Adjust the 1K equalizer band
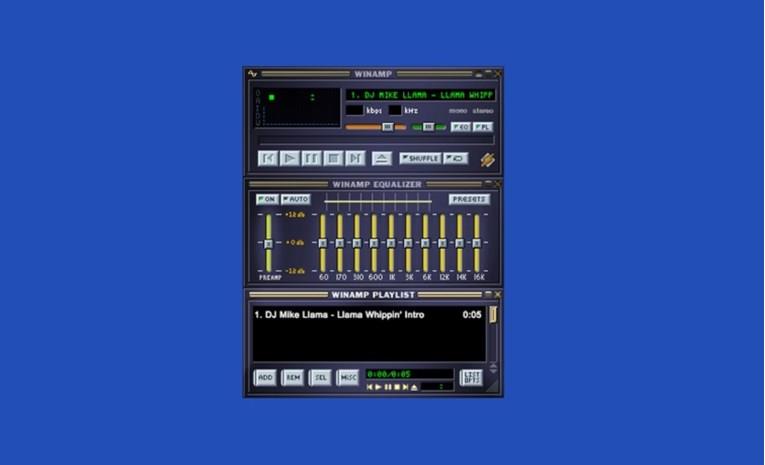This screenshot has height=465, width=765. 391,243
